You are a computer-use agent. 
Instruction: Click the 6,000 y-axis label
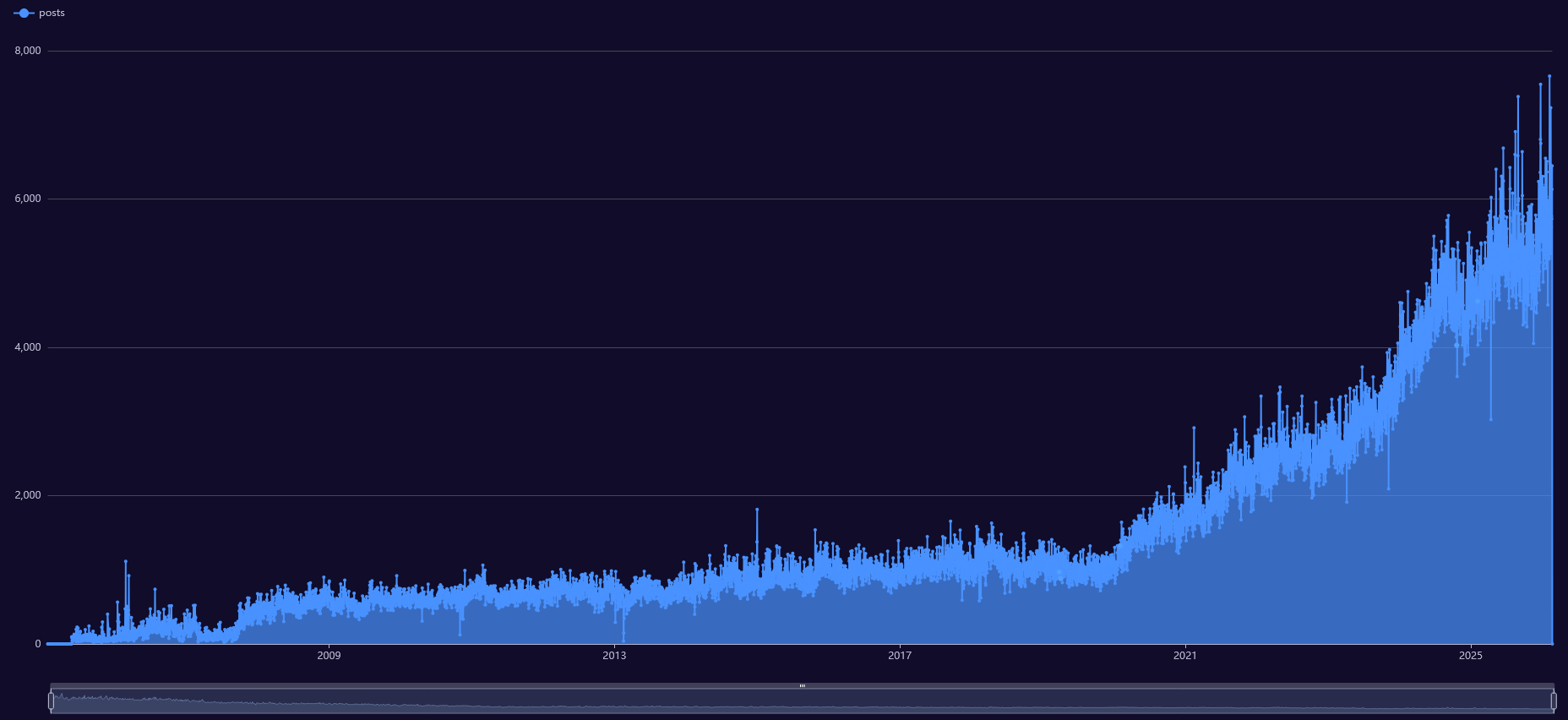pyautogui.click(x=28, y=199)
